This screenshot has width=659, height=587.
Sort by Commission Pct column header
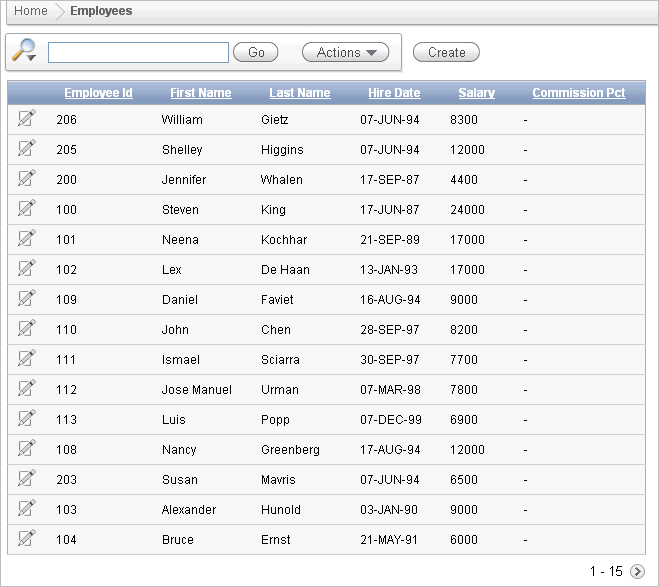(579, 92)
